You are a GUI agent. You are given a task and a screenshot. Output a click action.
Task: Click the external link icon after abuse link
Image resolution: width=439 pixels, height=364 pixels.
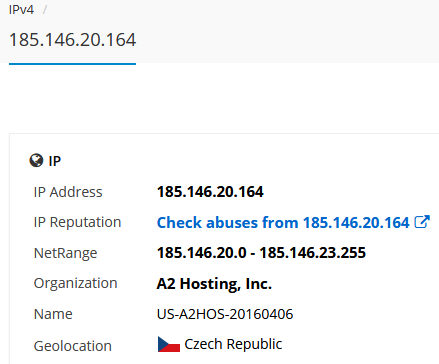[422, 222]
